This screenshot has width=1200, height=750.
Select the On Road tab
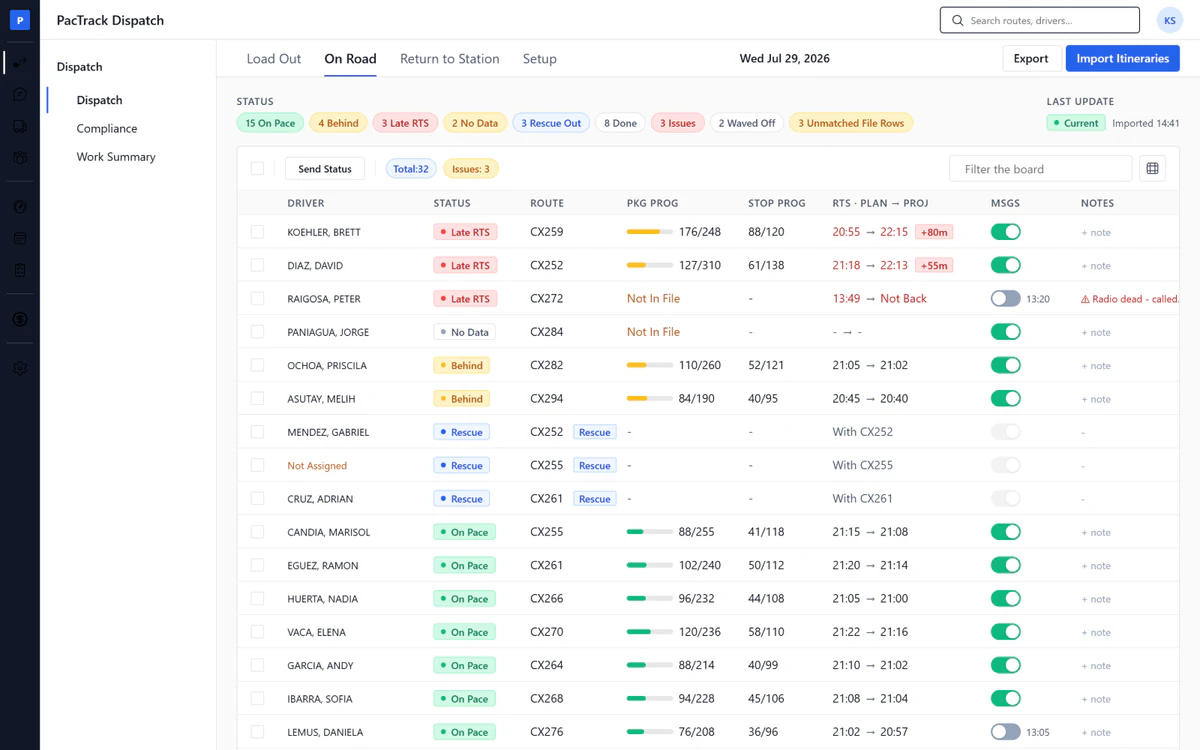(350, 59)
